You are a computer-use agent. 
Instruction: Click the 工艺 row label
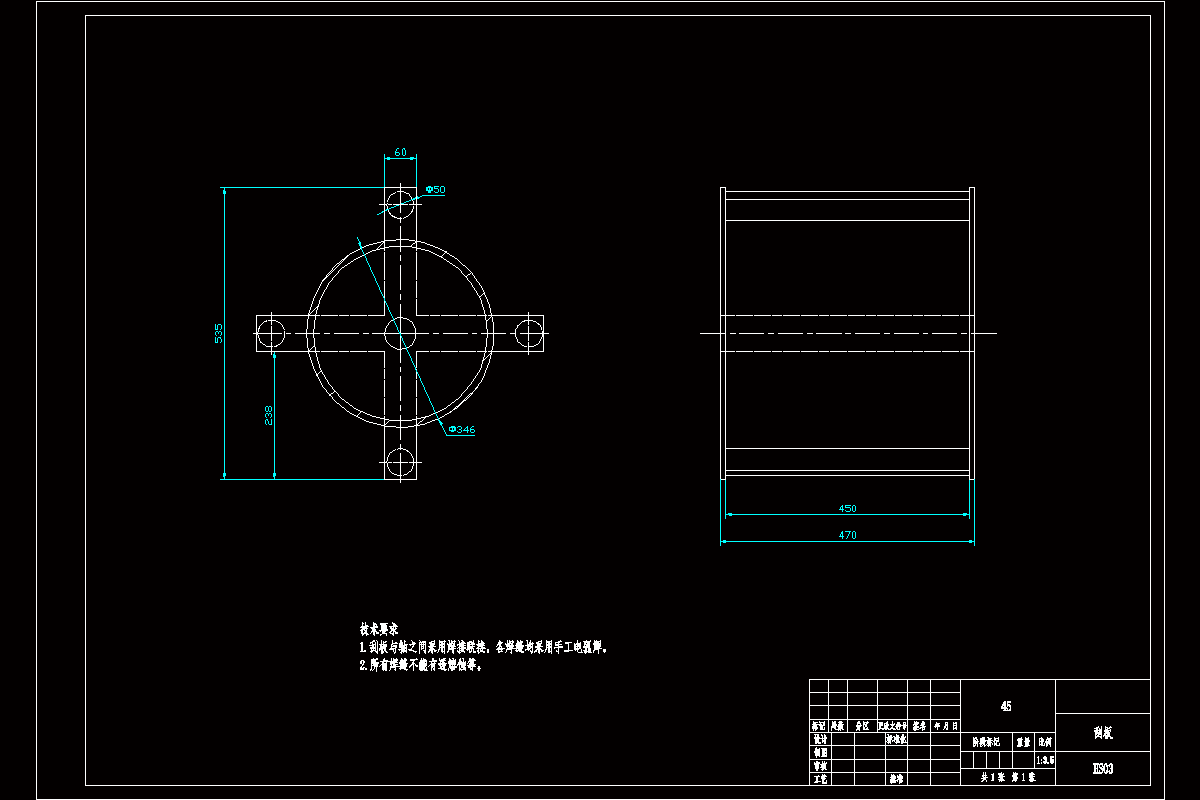click(x=820, y=779)
